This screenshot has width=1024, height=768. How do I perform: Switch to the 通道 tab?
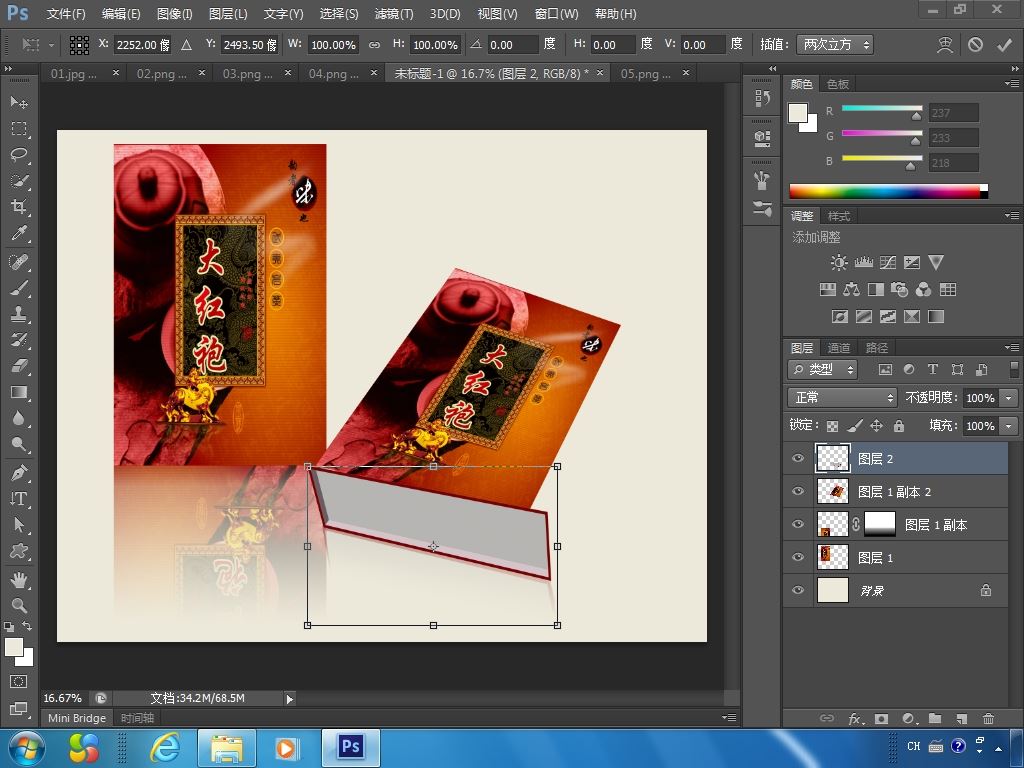[838, 348]
